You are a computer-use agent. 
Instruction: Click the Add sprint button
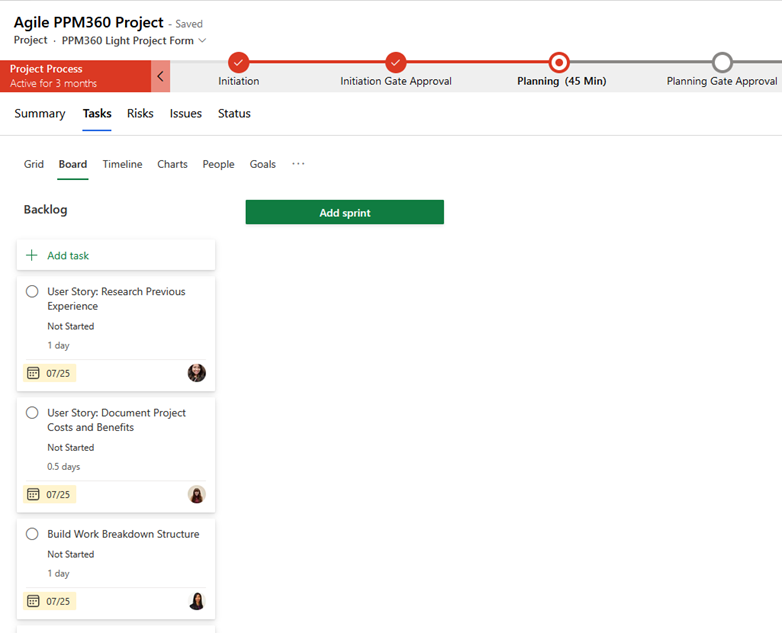(345, 212)
